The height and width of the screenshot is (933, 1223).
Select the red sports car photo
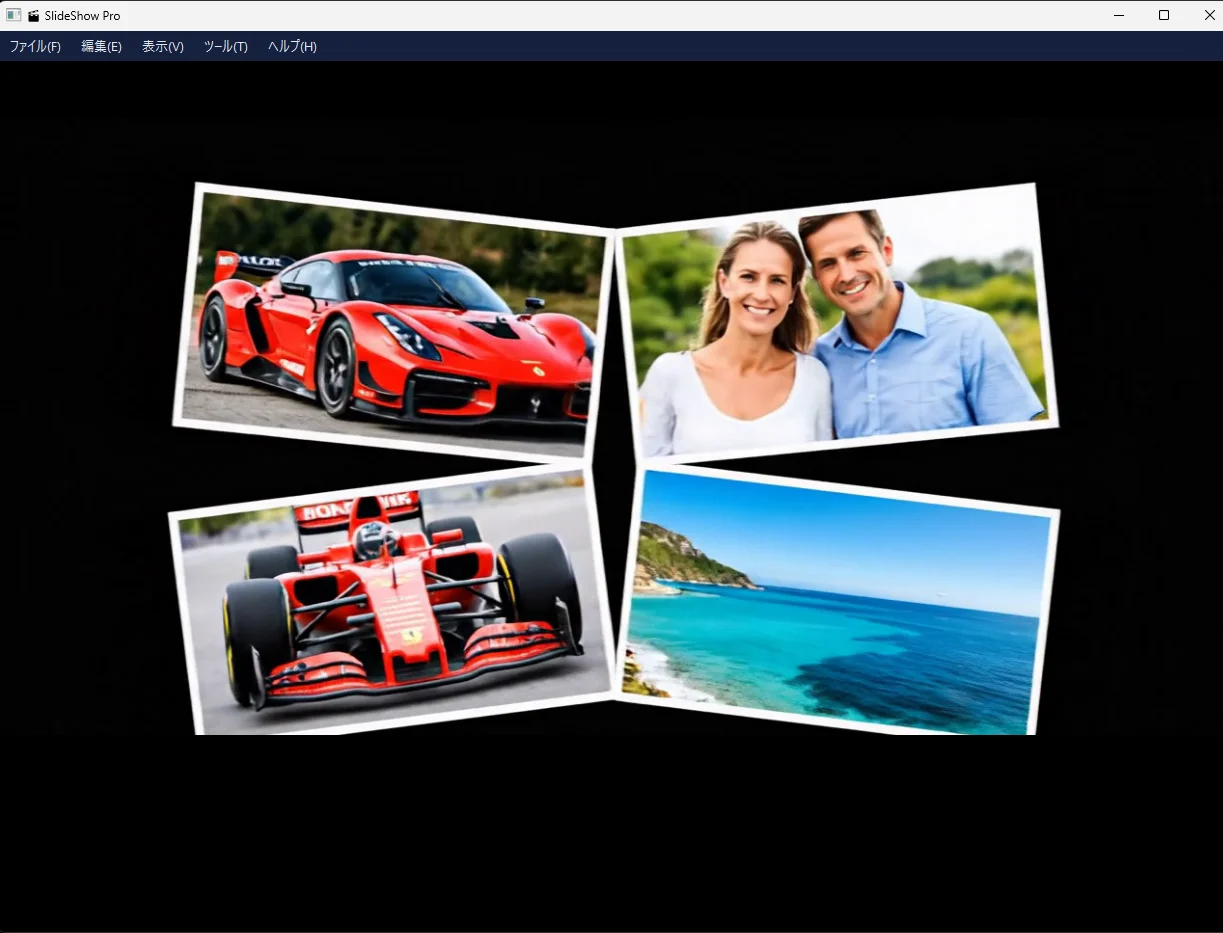click(393, 322)
